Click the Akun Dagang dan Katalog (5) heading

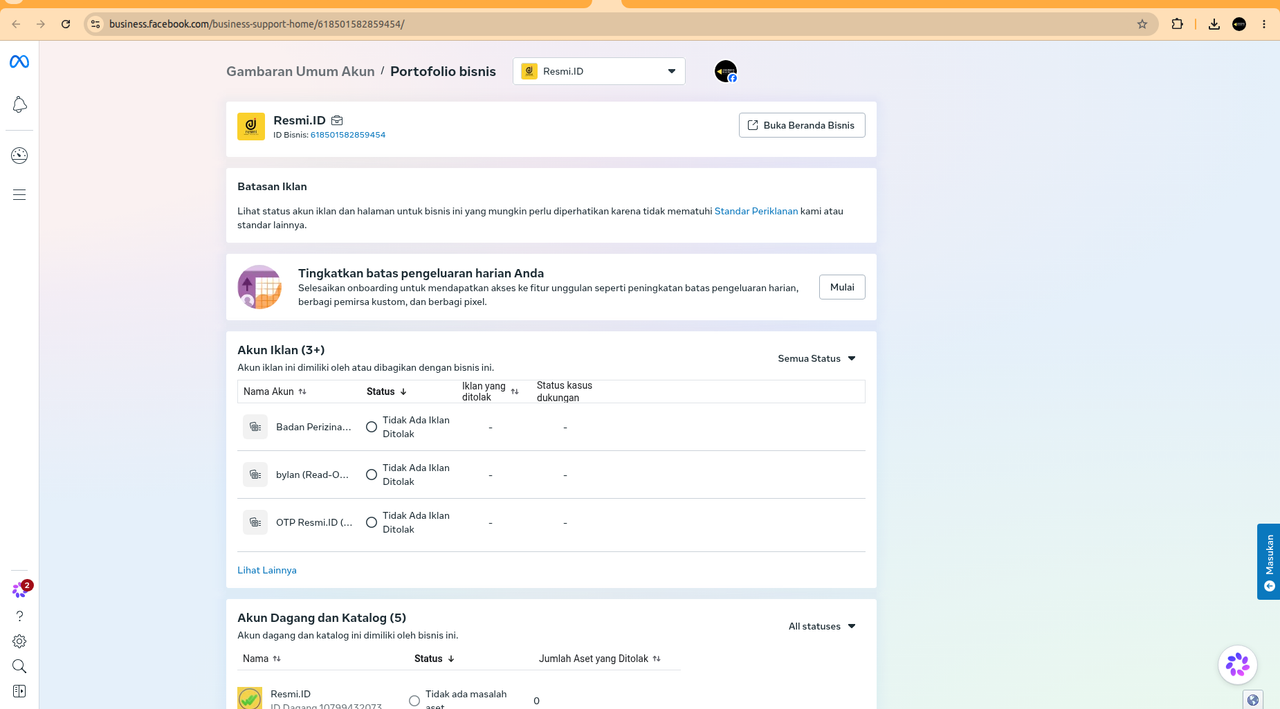[322, 618]
